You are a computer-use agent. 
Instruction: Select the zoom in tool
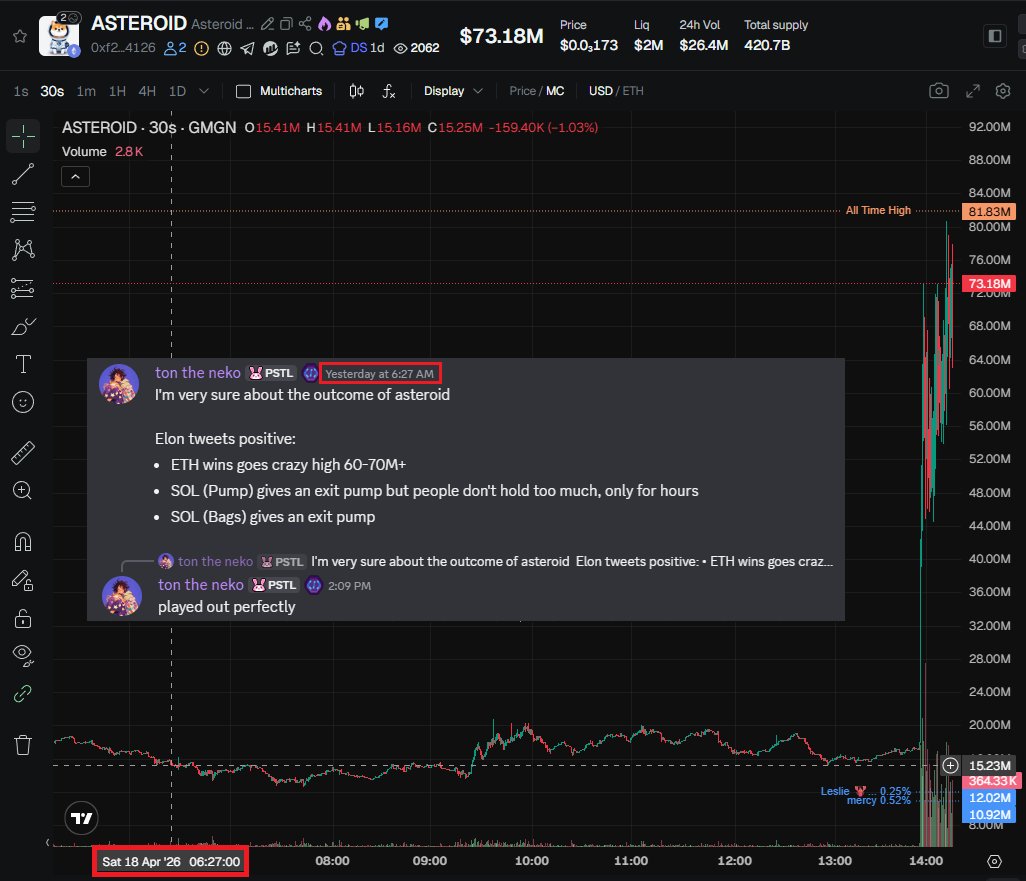point(24,491)
